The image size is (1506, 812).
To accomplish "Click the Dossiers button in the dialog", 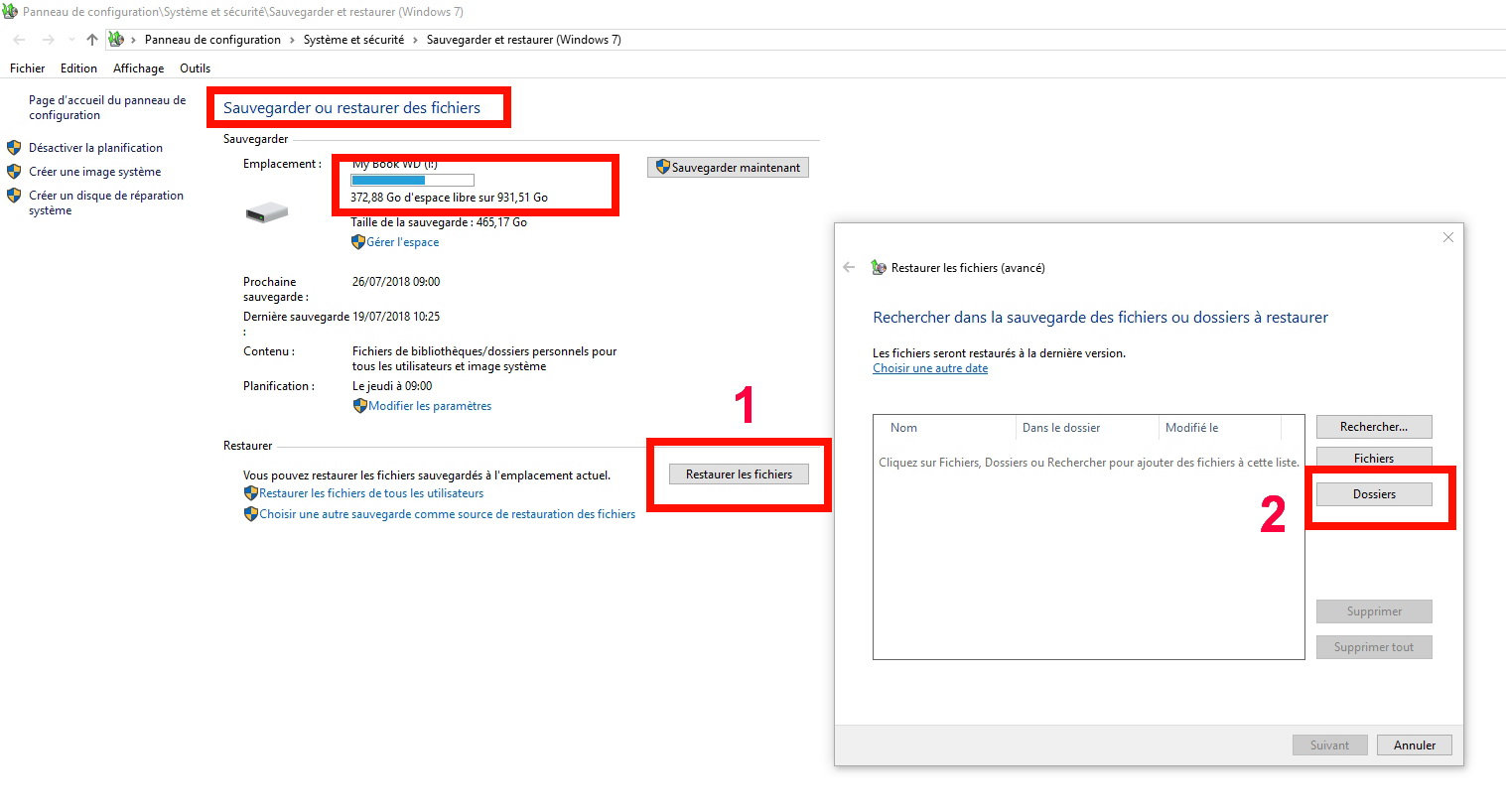I will pos(1374,494).
